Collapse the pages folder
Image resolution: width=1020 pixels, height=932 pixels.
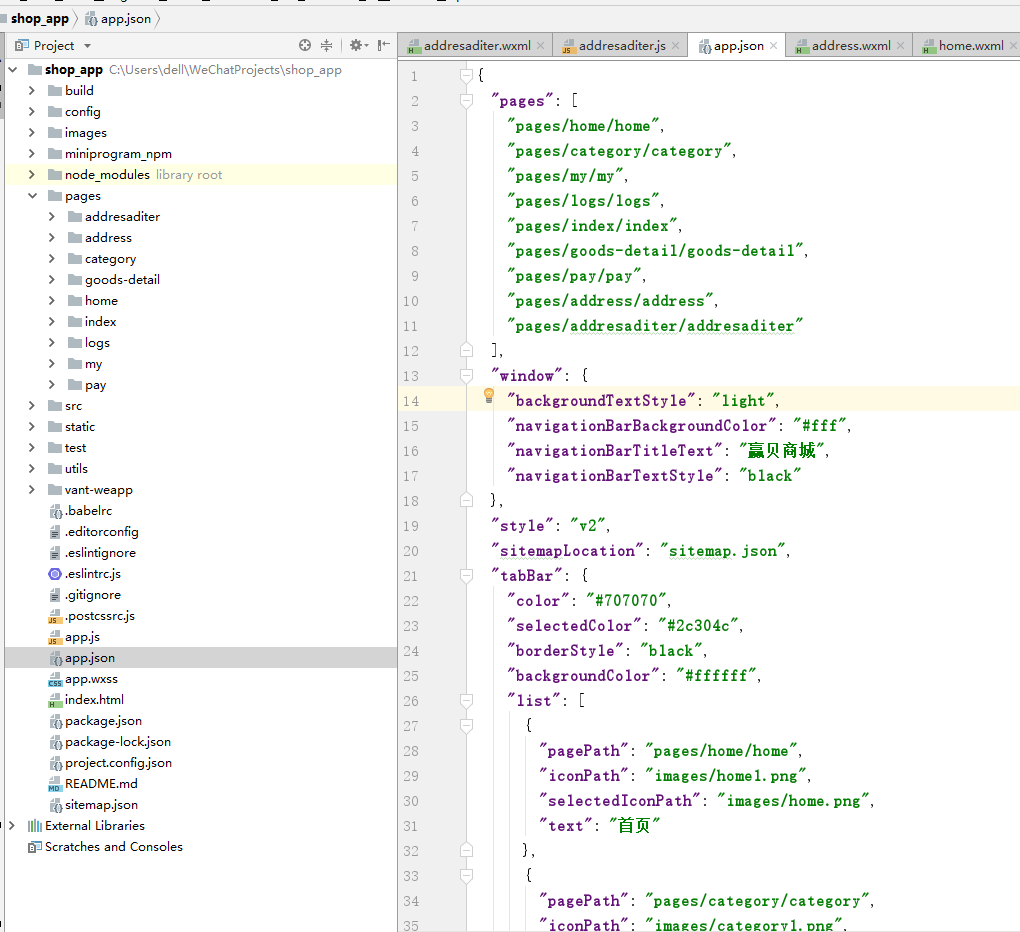(32, 196)
